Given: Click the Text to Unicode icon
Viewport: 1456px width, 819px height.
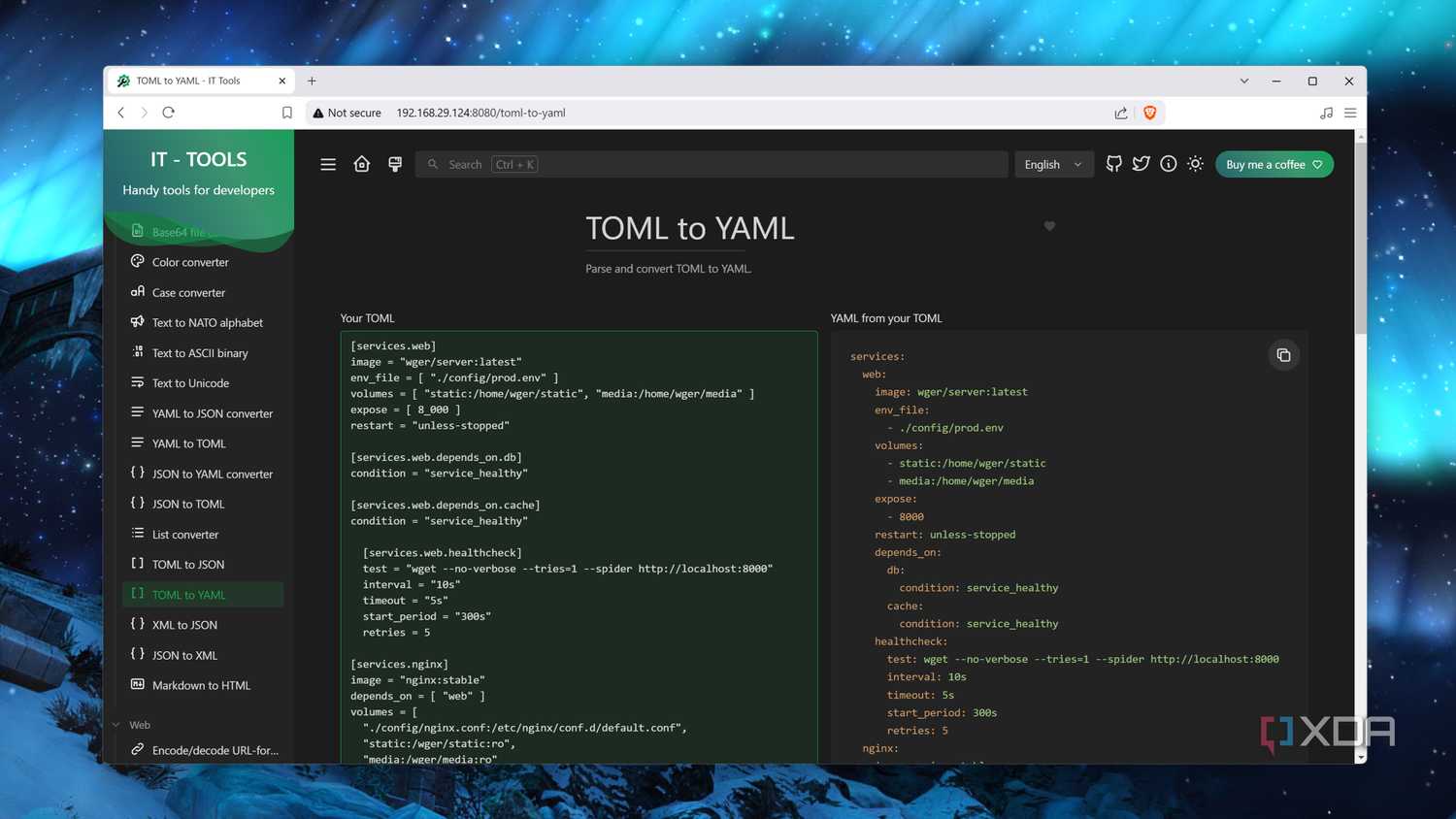Looking at the screenshot, I should [137, 382].
